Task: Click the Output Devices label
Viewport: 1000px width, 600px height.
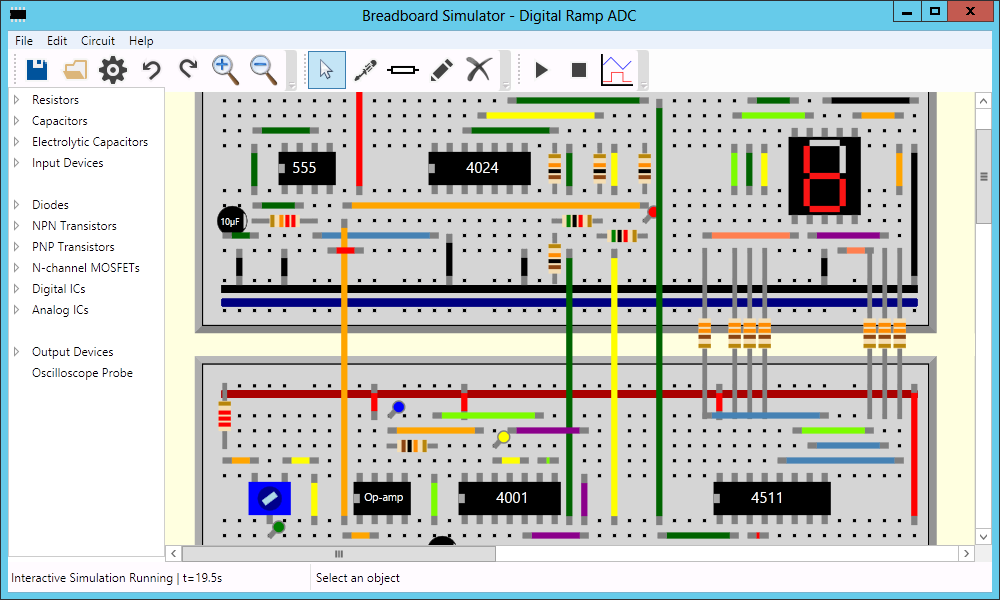Action: pos(72,352)
